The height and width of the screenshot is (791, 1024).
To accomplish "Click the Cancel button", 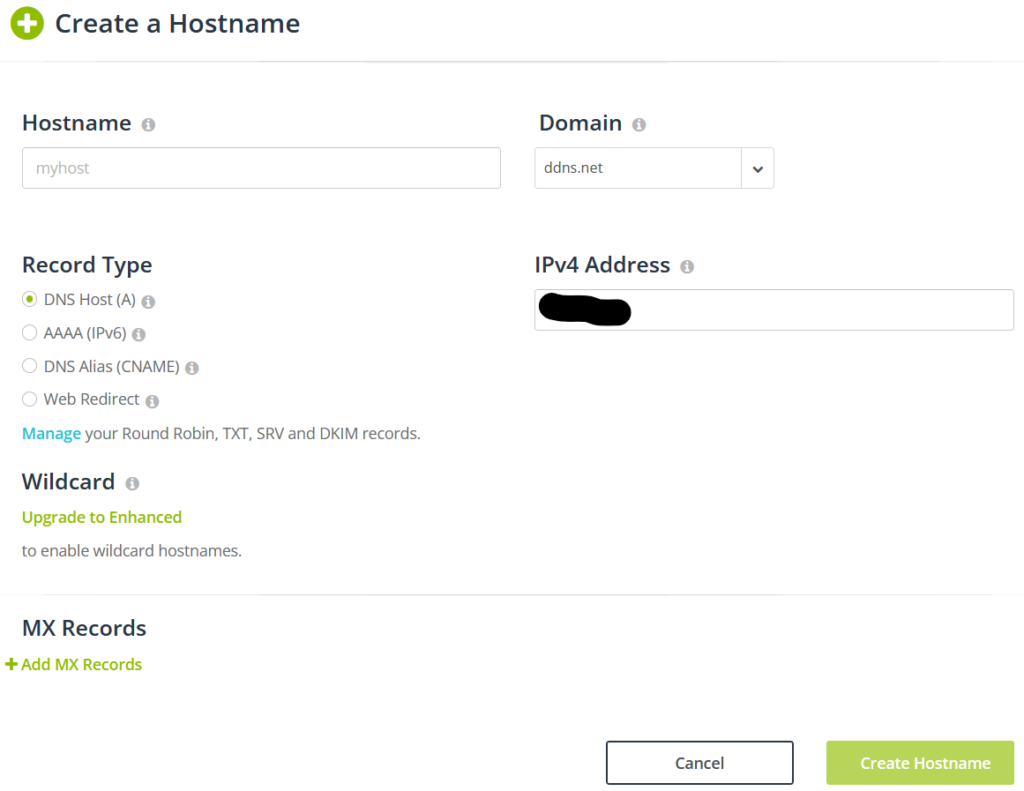I will pos(699,762).
